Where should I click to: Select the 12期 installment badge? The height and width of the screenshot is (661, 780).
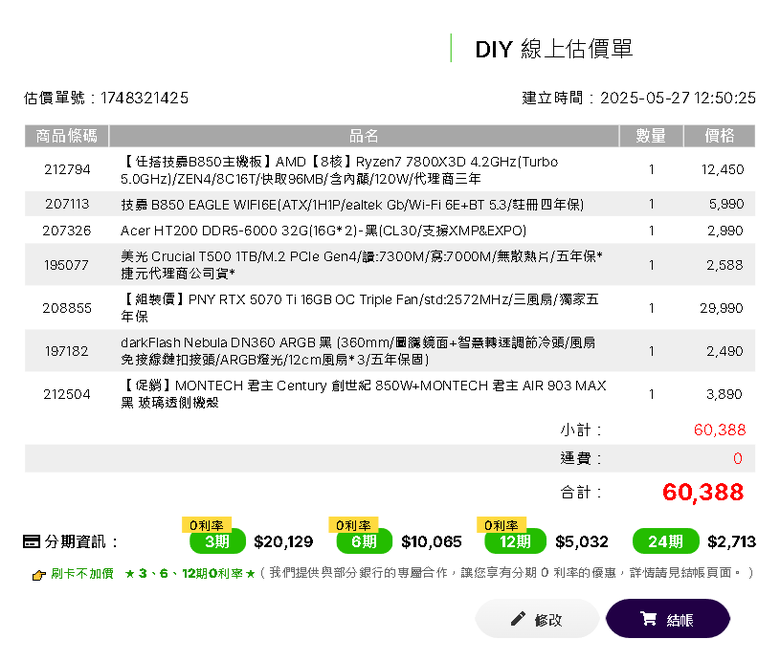coord(515,541)
